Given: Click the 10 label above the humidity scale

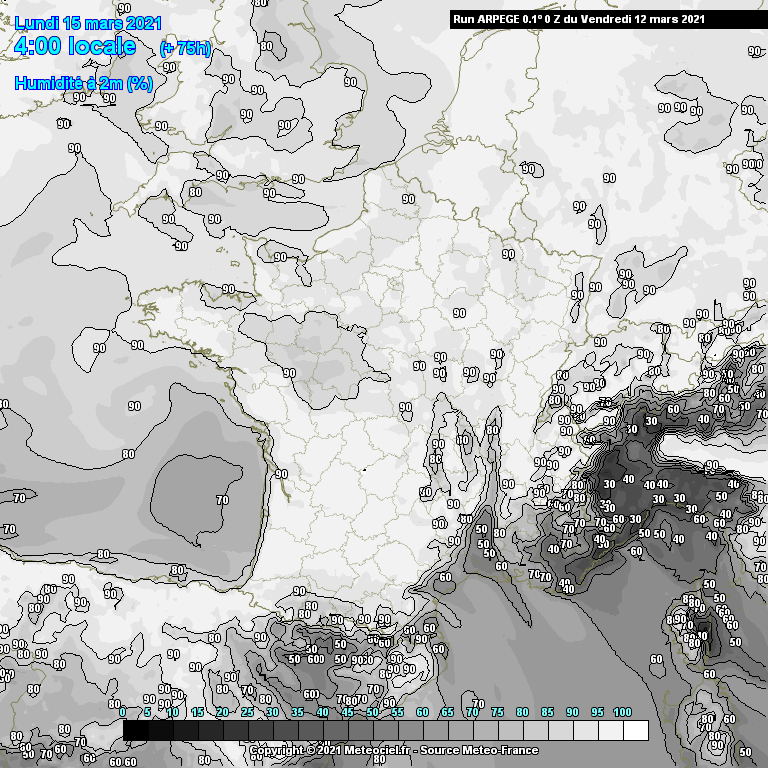Looking at the screenshot, I should click(172, 712).
